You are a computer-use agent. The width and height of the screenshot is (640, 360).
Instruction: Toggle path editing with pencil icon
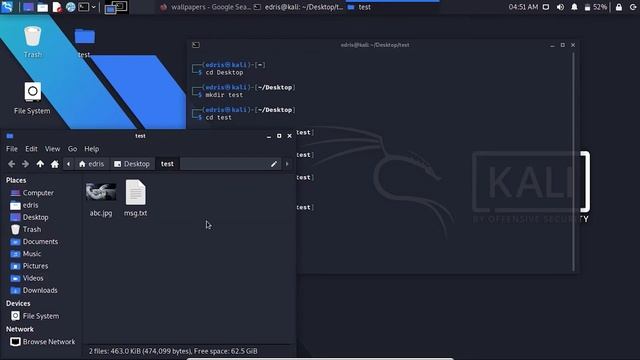click(x=273, y=164)
